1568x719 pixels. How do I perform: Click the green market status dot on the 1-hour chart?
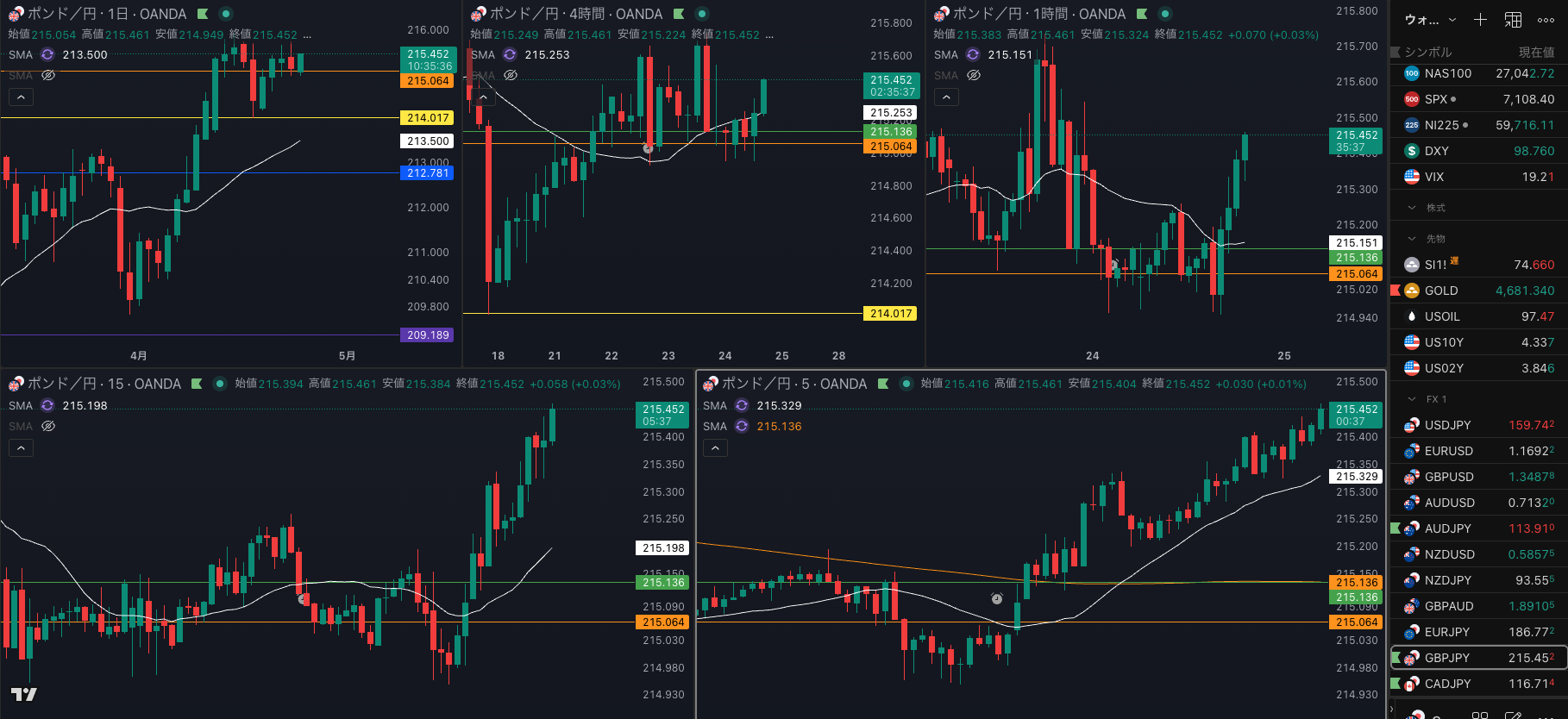pyautogui.click(x=1164, y=14)
